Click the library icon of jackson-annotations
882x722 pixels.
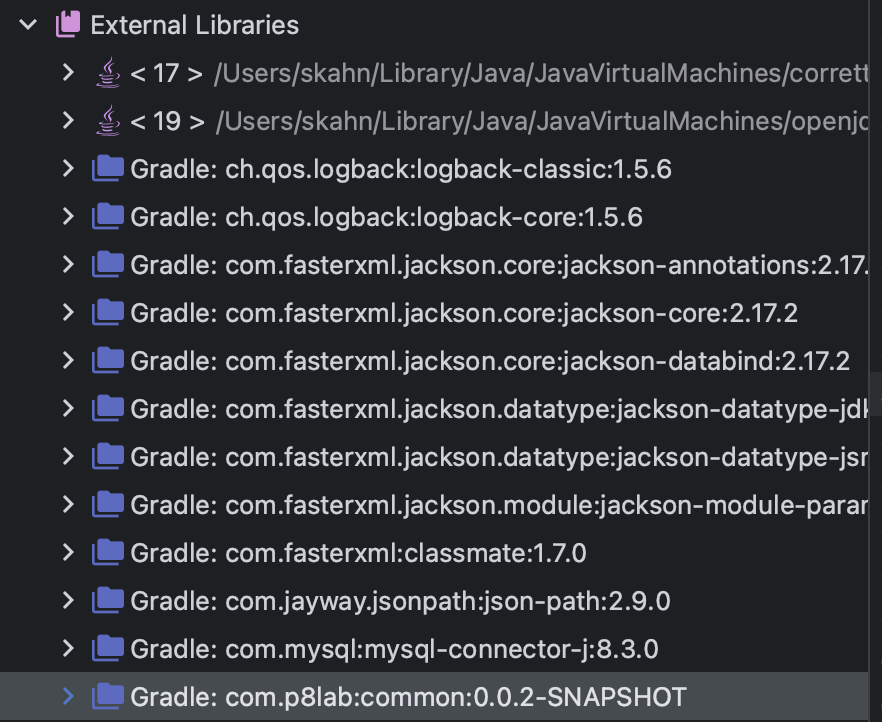tap(108, 264)
